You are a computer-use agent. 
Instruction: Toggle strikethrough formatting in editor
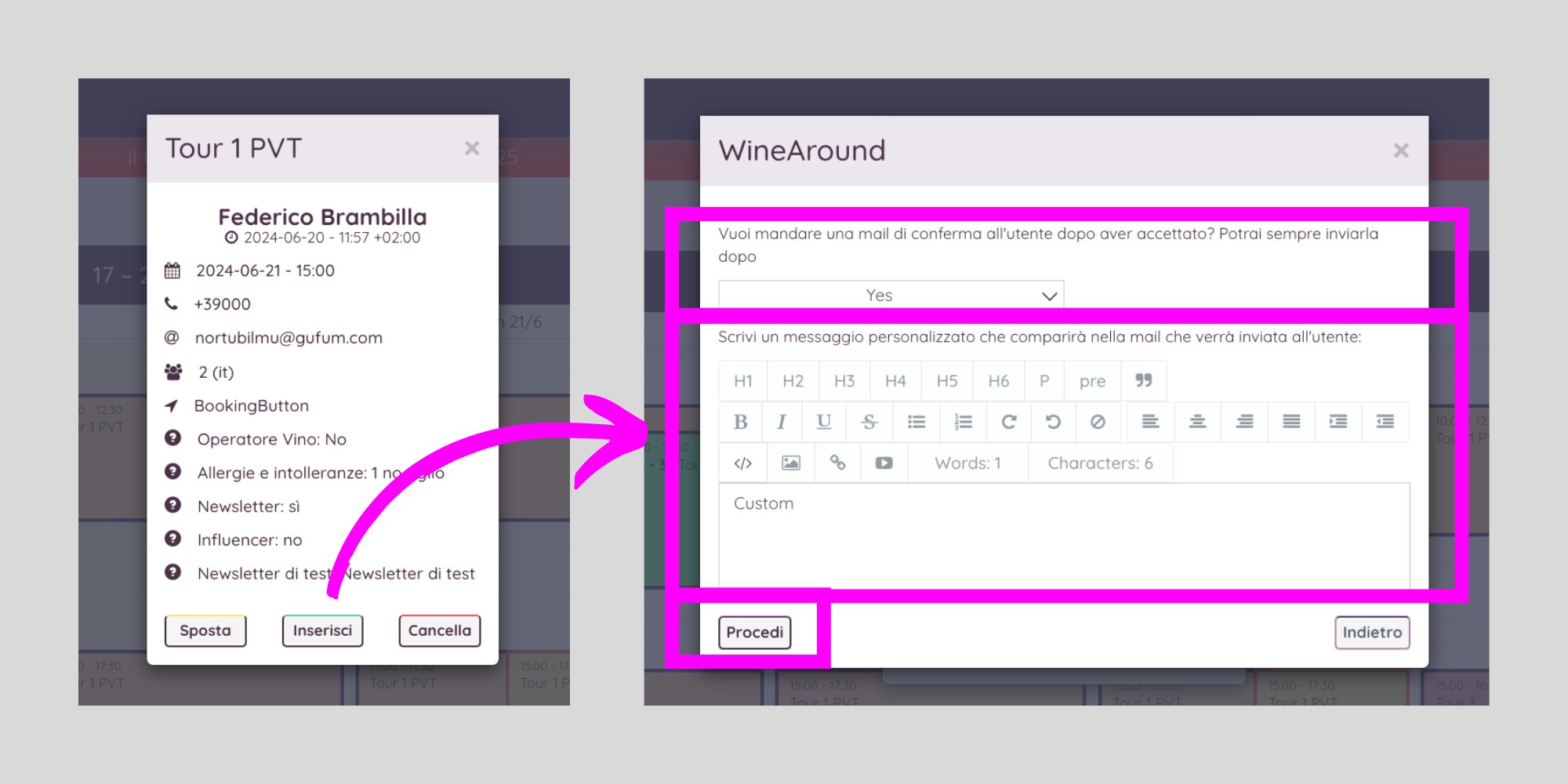pyautogui.click(x=869, y=422)
